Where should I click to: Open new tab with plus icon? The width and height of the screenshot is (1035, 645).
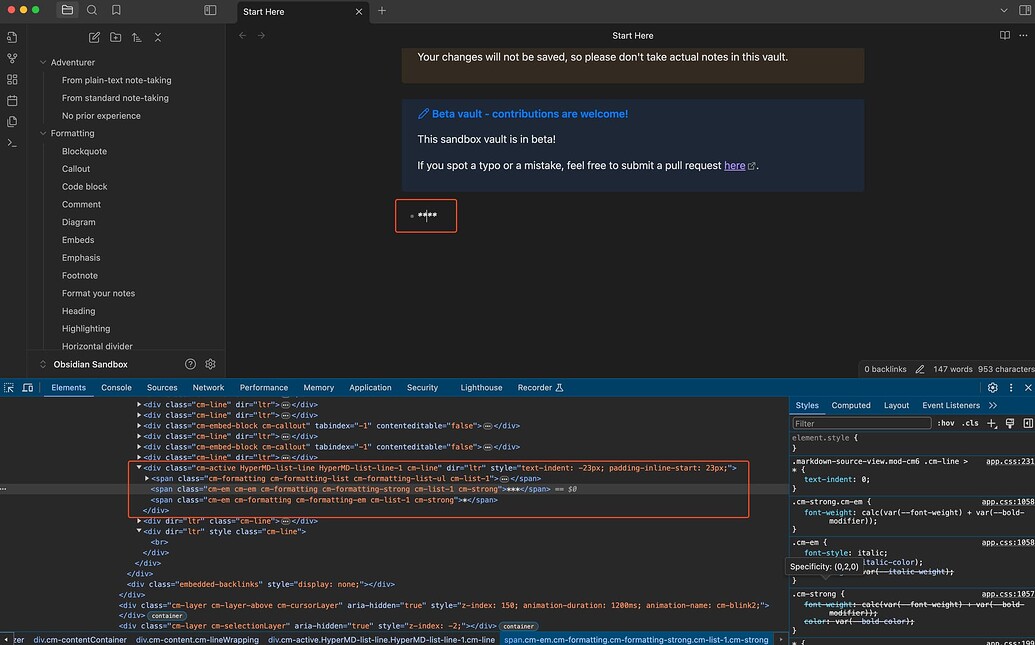[382, 11]
